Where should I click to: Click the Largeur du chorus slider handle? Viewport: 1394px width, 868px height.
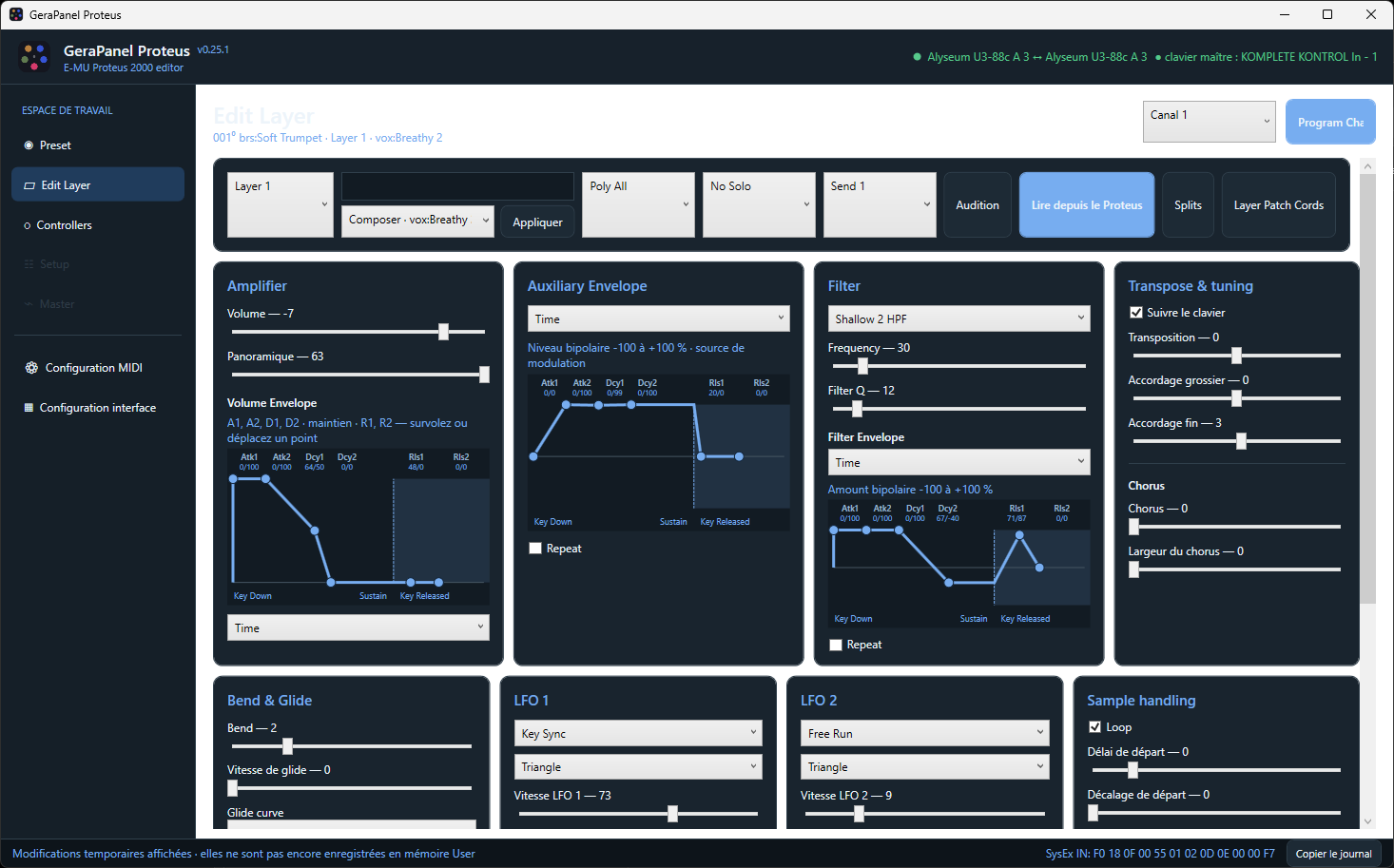click(x=1133, y=569)
